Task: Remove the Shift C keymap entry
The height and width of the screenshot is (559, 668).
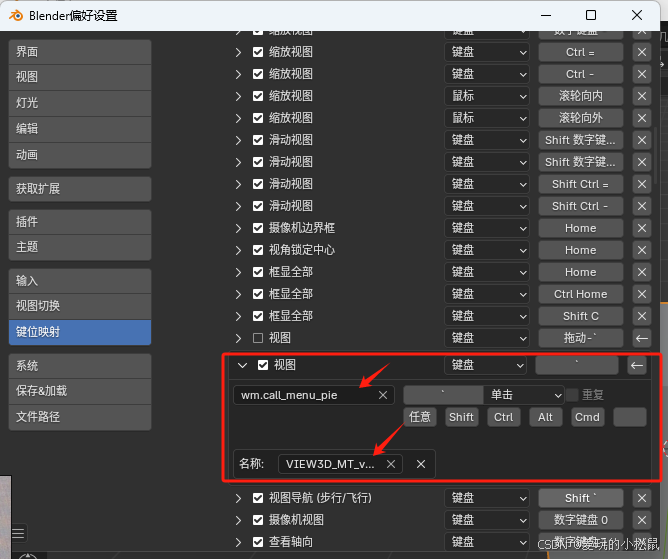Action: coord(642,316)
